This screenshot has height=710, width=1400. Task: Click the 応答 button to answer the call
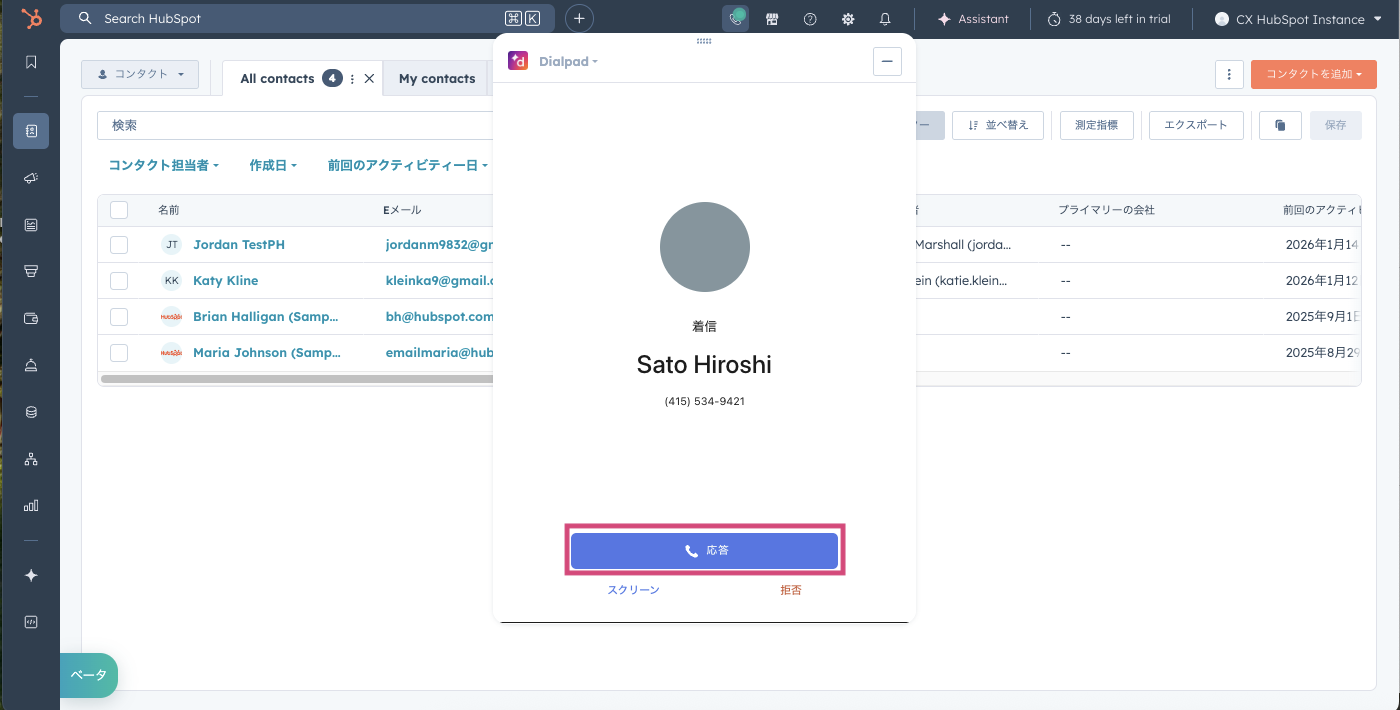pos(704,549)
